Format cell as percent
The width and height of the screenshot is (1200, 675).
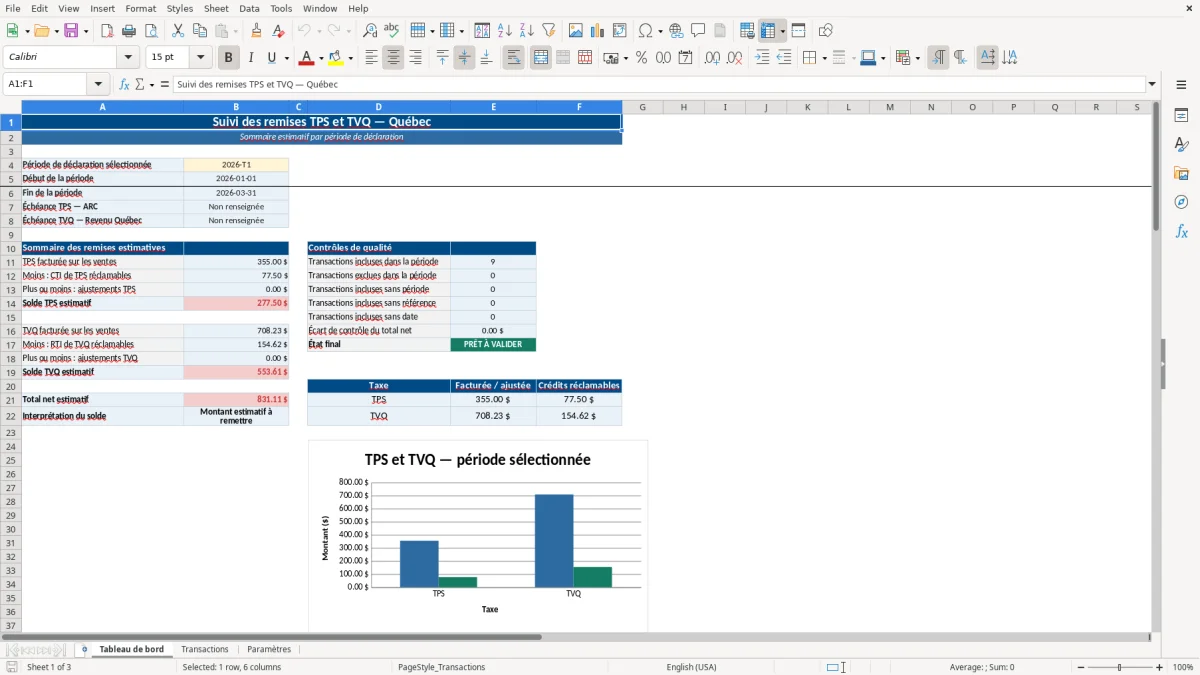coord(641,58)
